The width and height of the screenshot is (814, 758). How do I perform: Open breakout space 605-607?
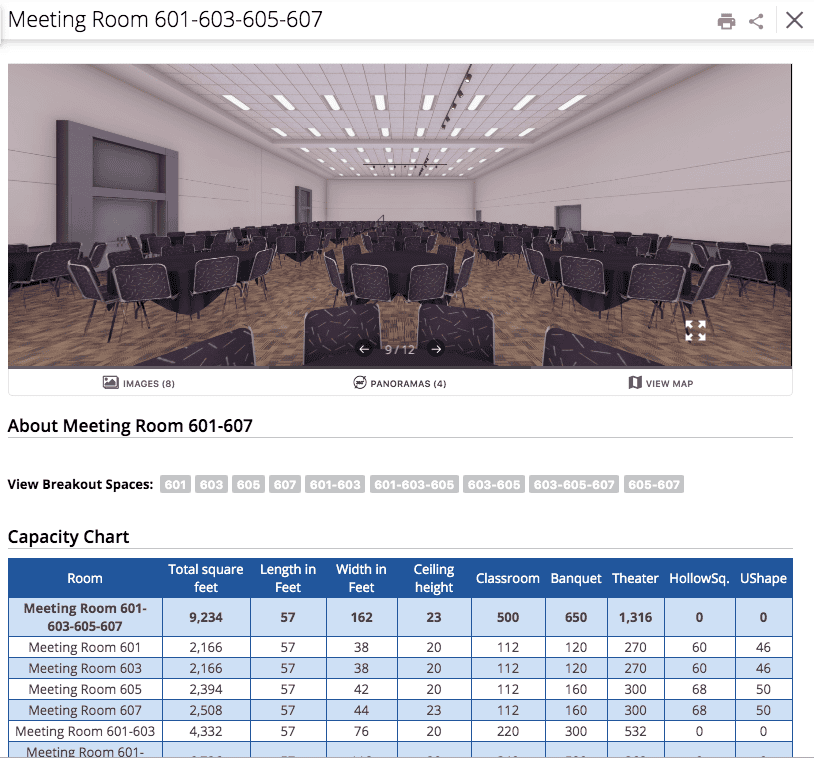[x=652, y=484]
